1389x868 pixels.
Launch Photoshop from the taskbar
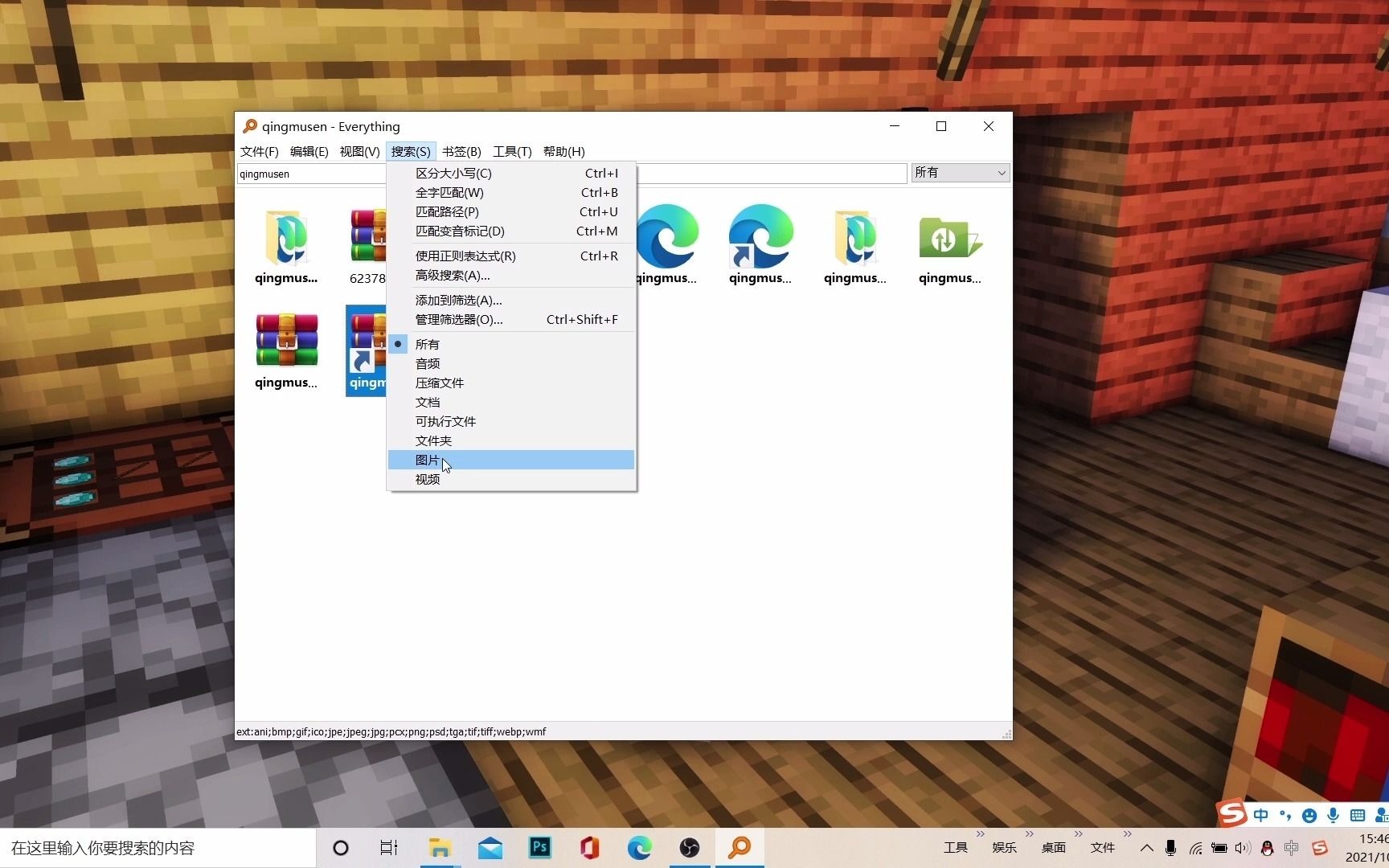(x=539, y=847)
